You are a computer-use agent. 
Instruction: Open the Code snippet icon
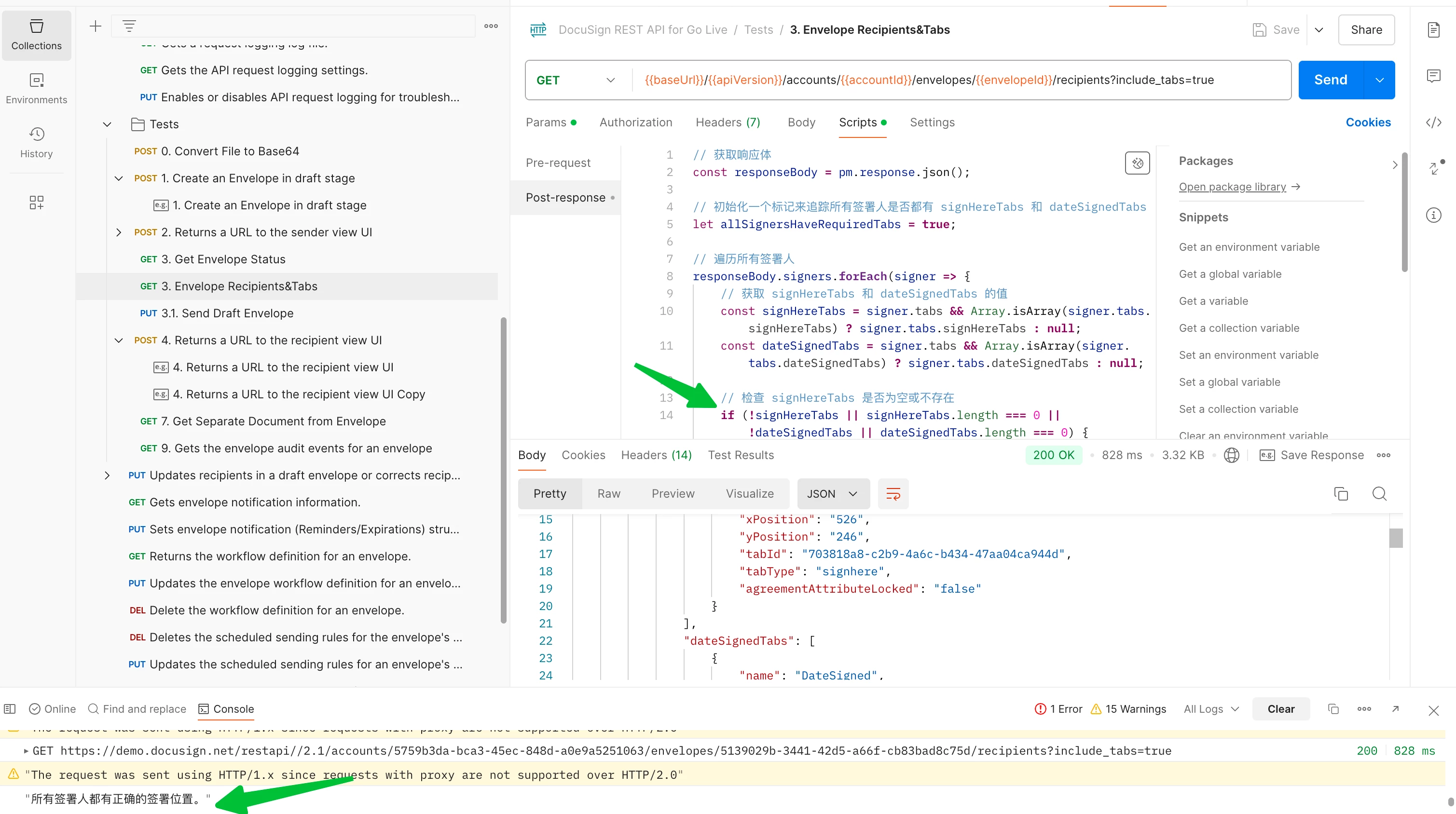(x=1433, y=122)
